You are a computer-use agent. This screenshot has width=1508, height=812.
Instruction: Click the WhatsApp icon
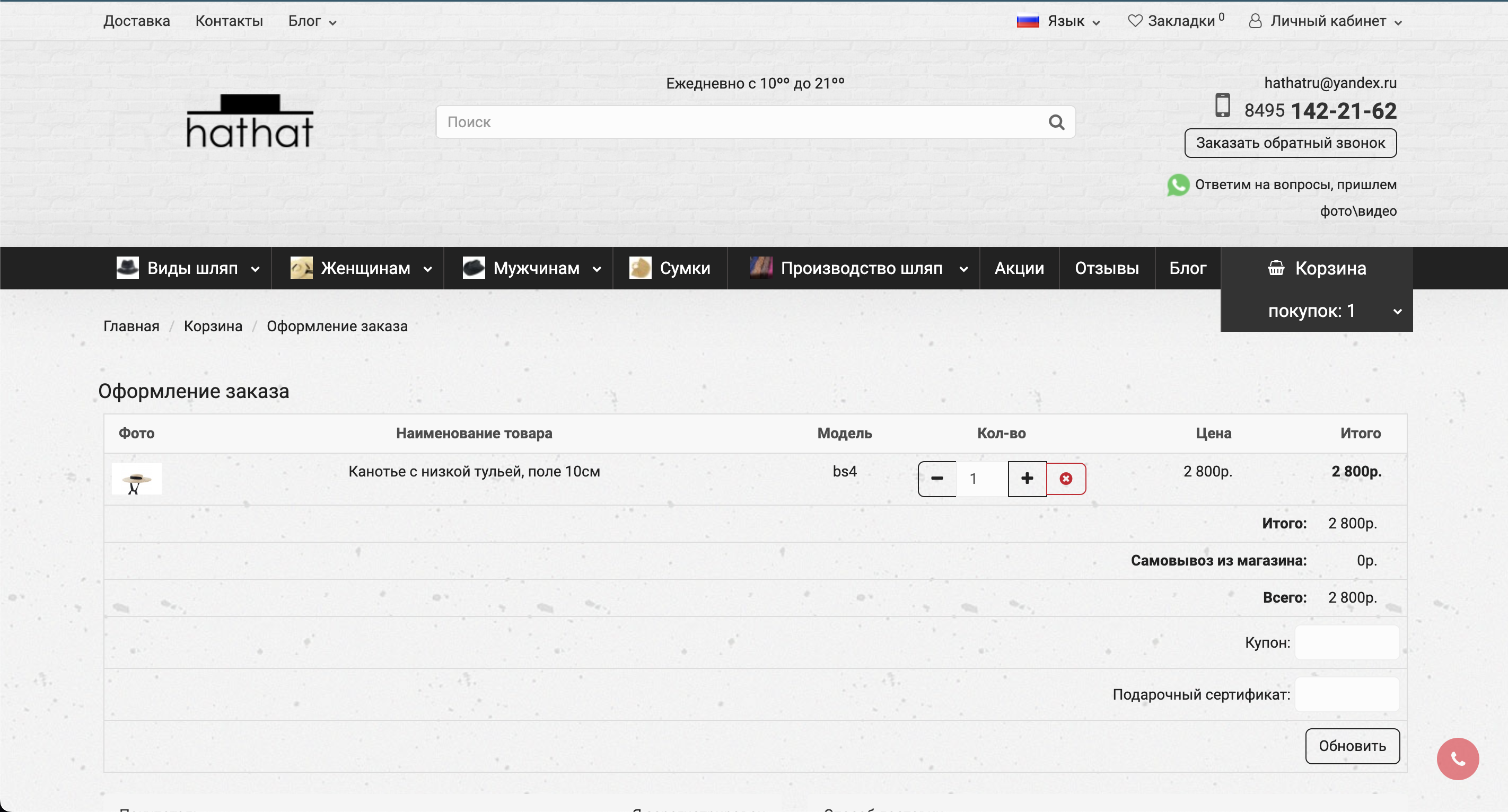pos(1178,185)
